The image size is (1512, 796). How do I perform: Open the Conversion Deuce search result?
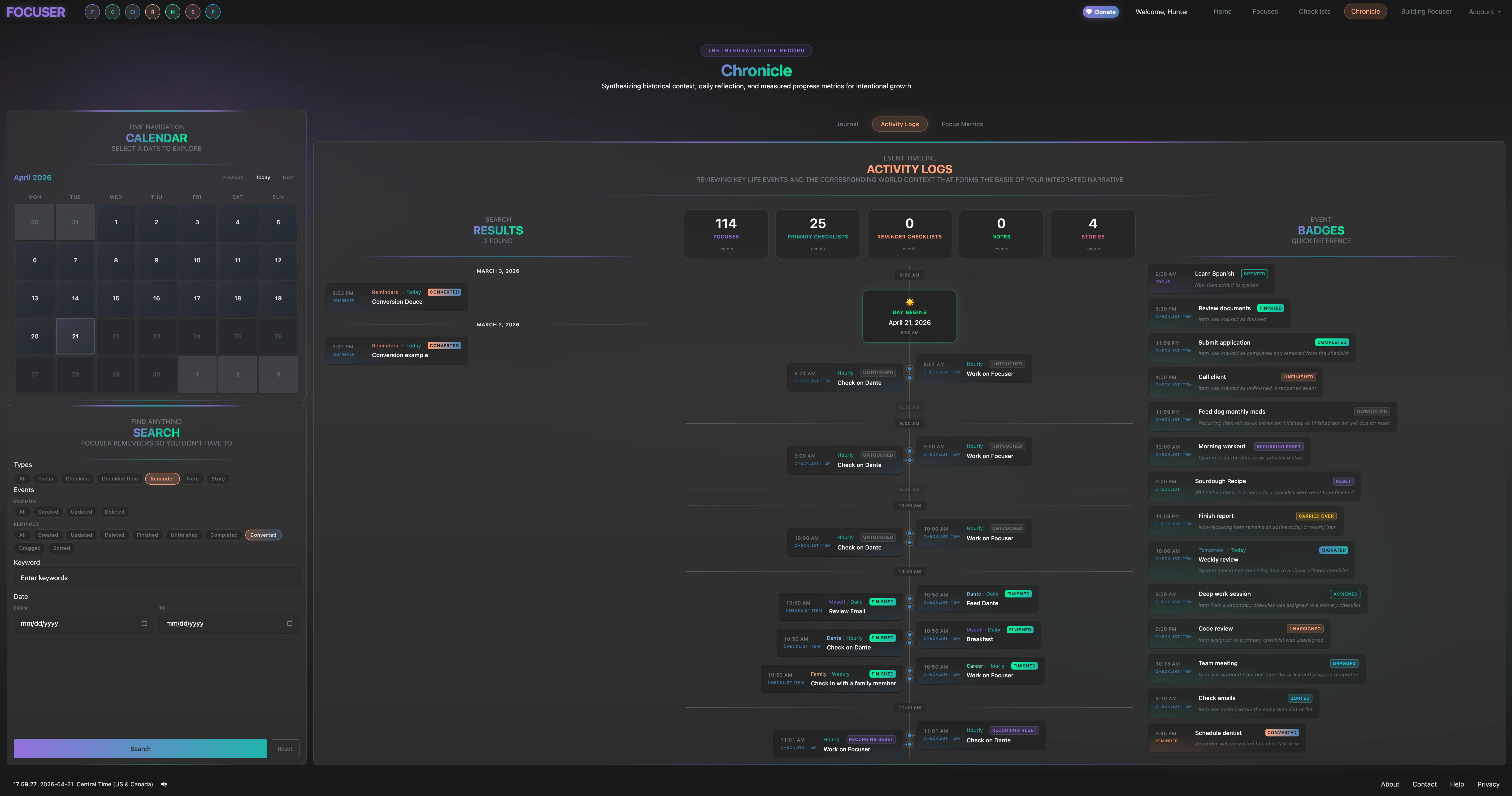(397, 297)
